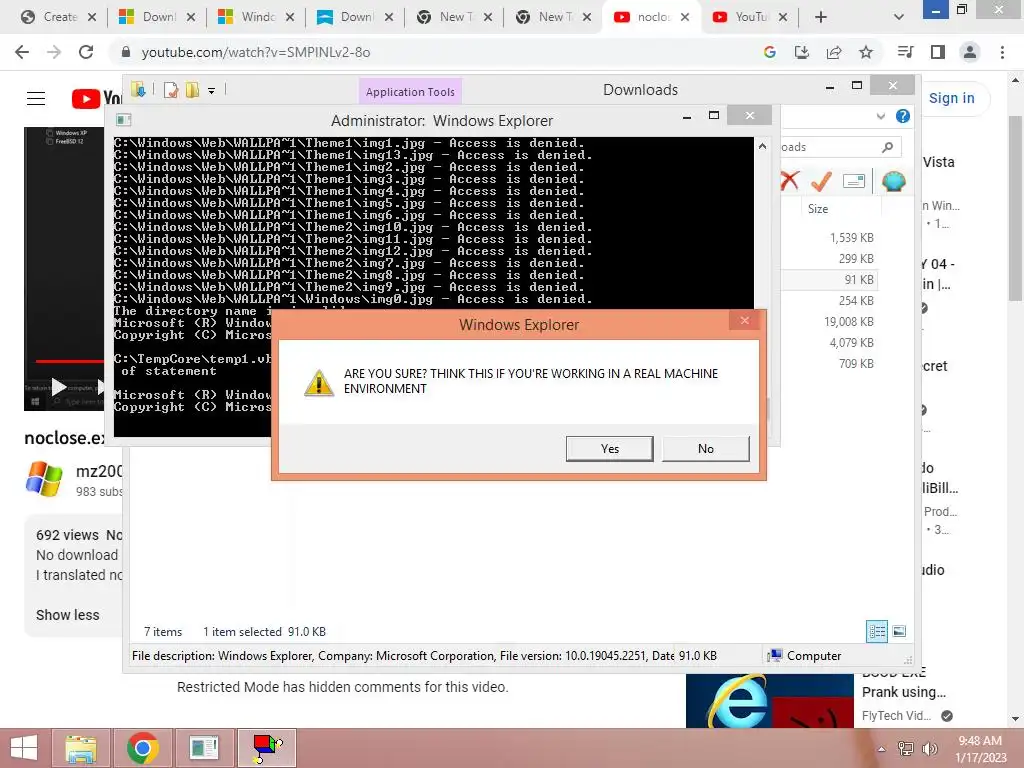
Task: Close the noclose YouTube tab
Action: (x=684, y=17)
